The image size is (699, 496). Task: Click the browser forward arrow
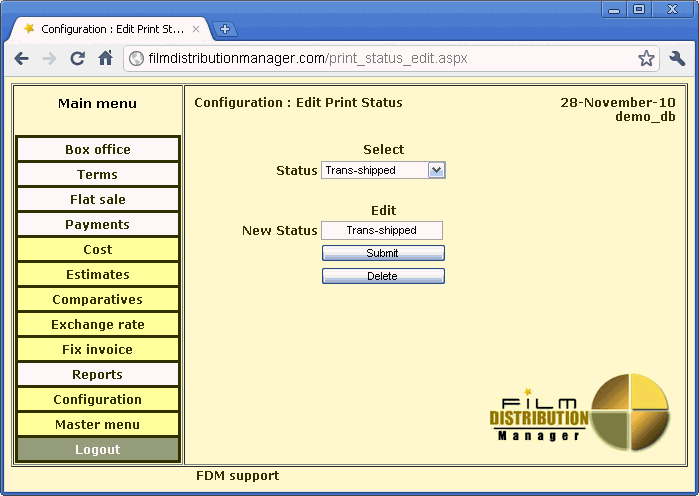click(49, 59)
